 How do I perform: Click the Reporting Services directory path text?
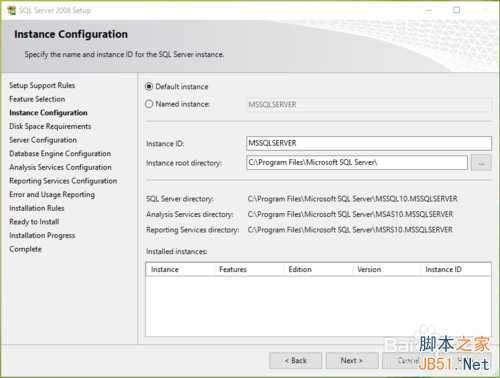click(350, 230)
